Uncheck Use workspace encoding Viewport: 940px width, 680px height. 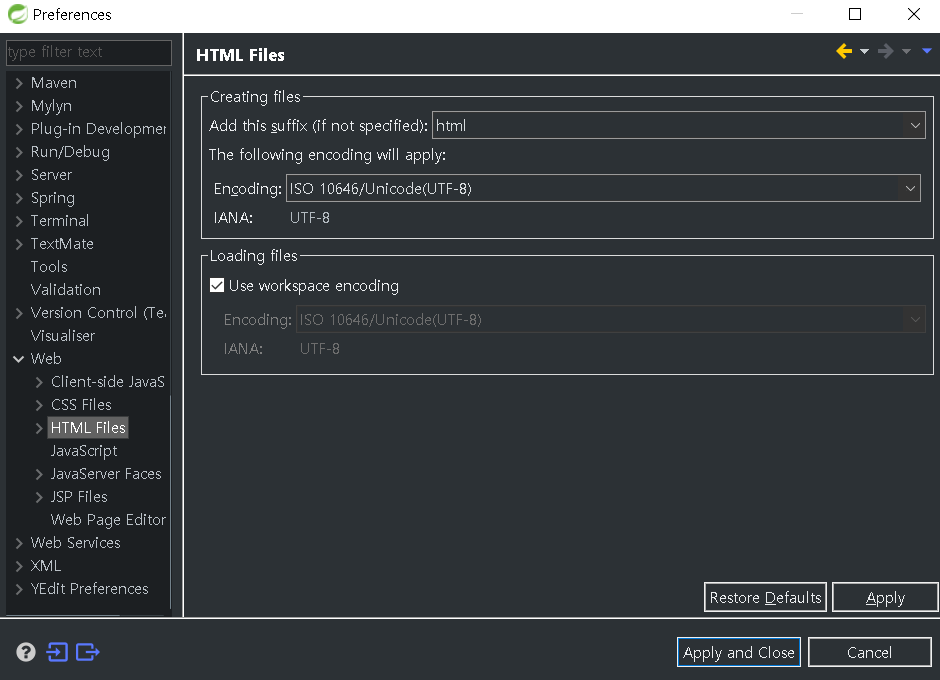[217, 285]
